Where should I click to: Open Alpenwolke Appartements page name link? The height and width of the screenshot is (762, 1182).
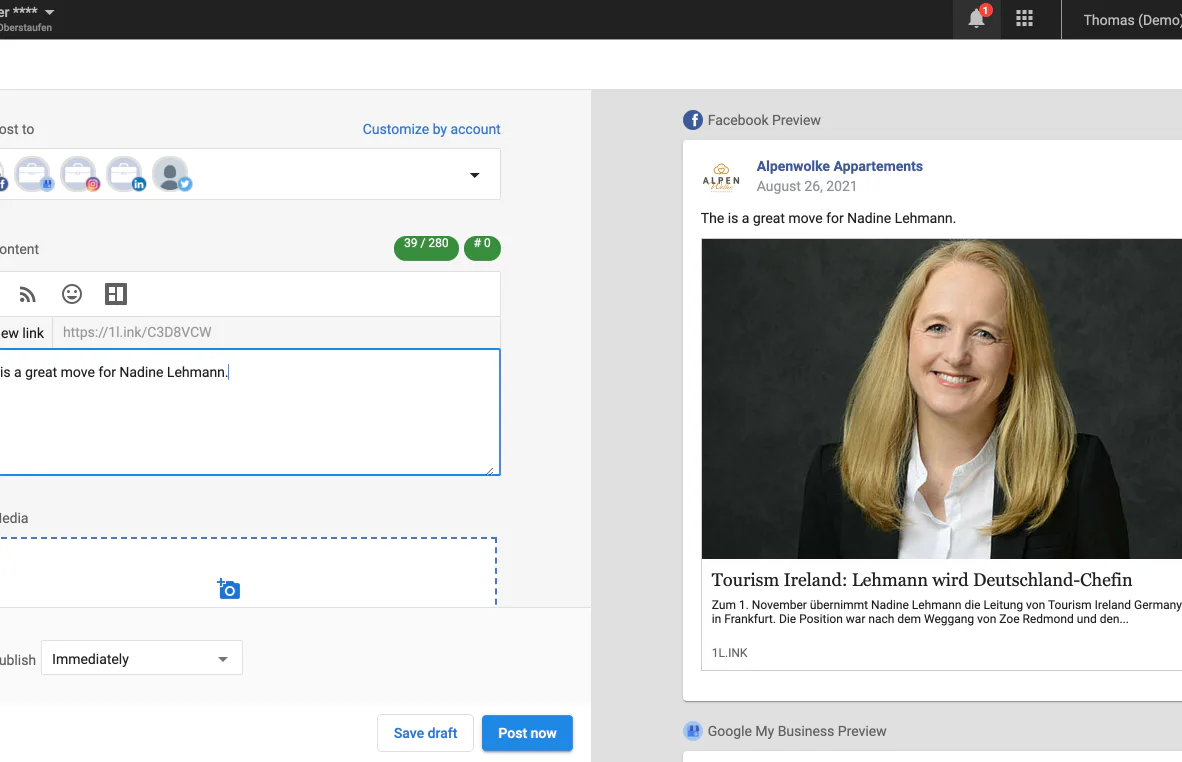(839, 166)
